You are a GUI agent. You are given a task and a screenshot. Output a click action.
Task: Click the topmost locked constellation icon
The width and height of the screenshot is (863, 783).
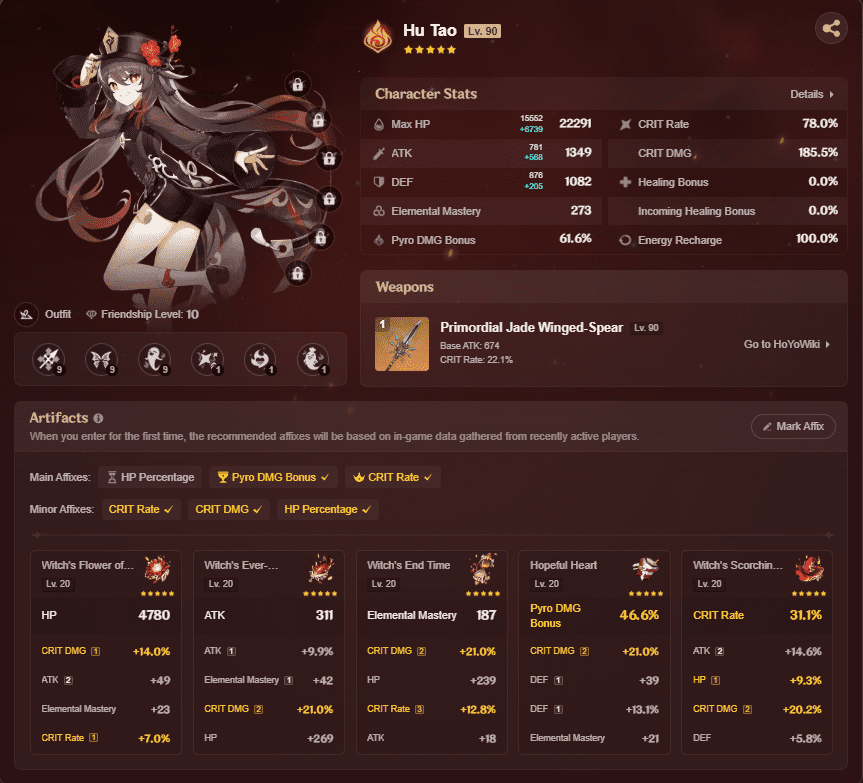pyautogui.click(x=298, y=85)
